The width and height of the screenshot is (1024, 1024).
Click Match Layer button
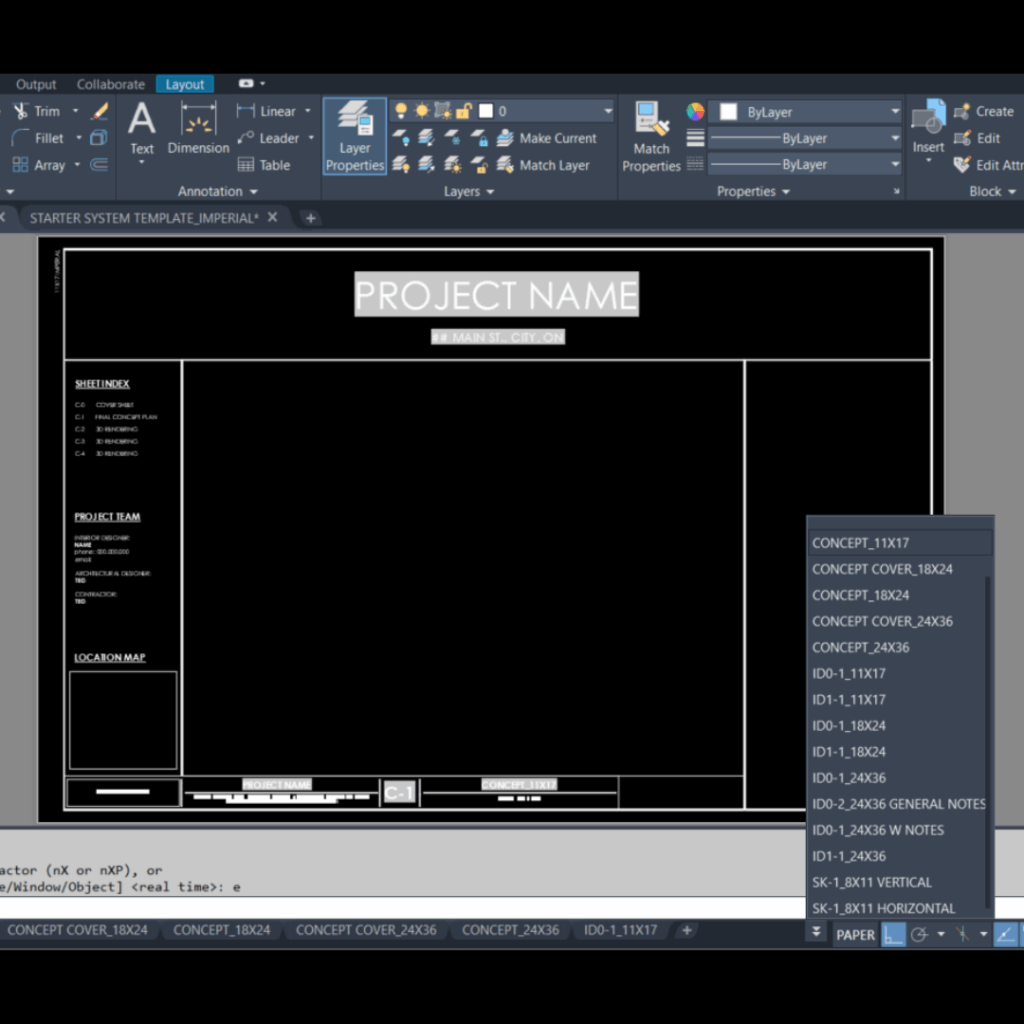click(x=554, y=165)
